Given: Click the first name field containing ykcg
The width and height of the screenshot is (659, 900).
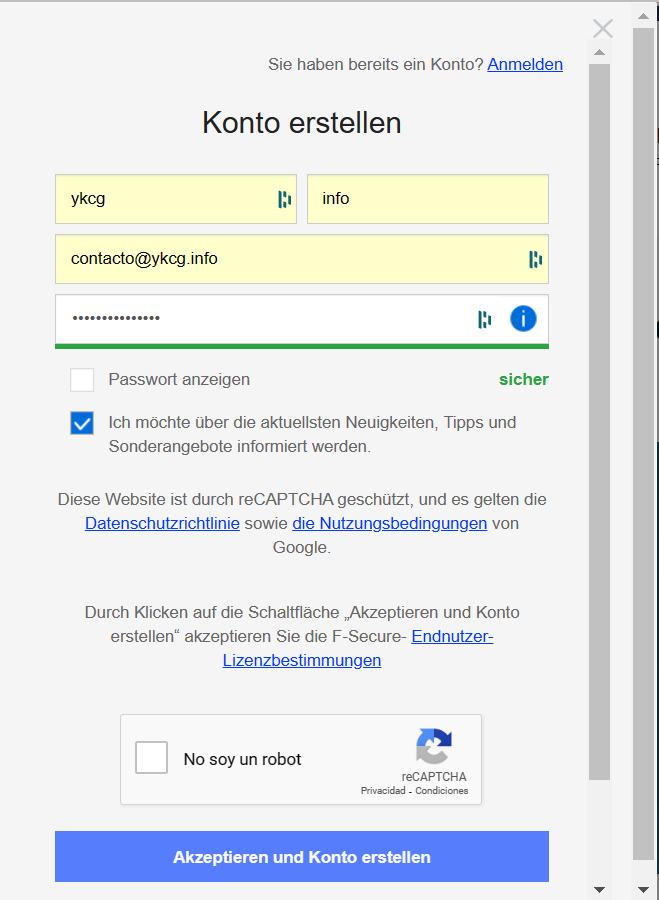Looking at the screenshot, I should (176, 199).
